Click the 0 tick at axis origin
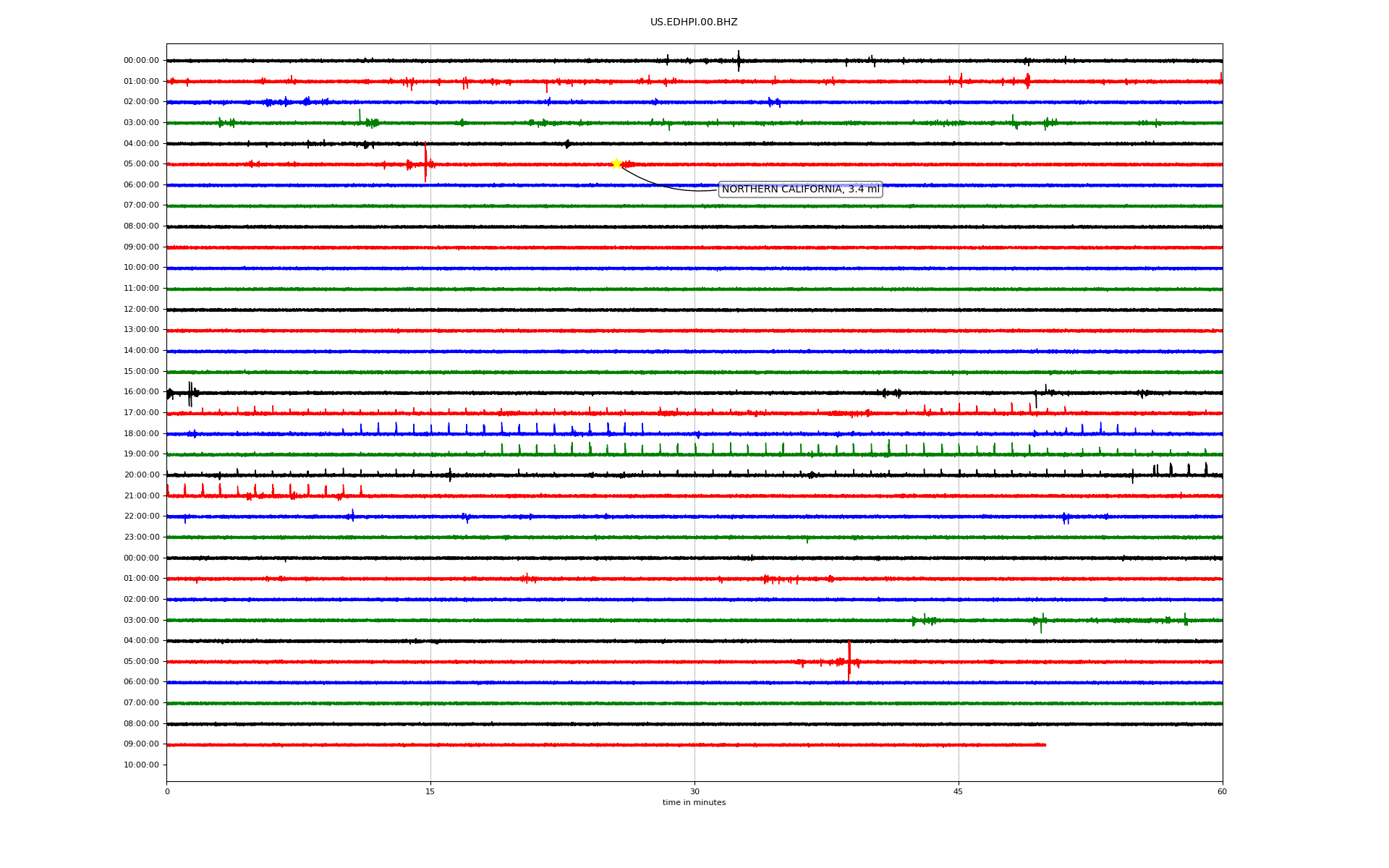Viewport: 1389px width, 868px height. pos(167,791)
